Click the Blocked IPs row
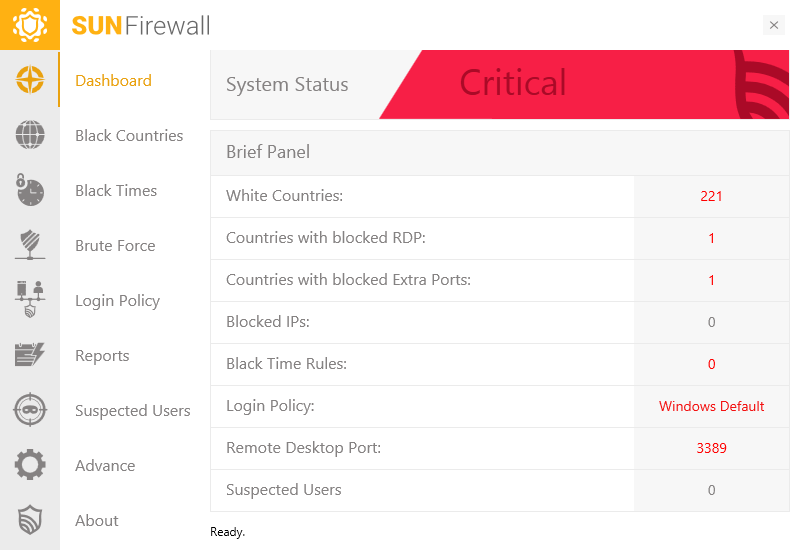800x550 pixels. [421, 322]
